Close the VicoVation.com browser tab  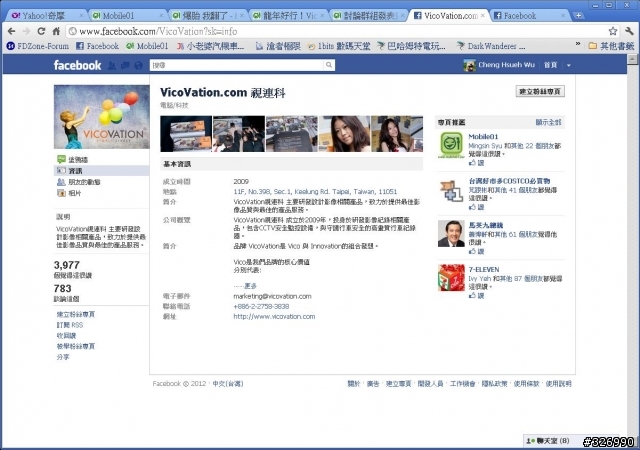click(483, 16)
